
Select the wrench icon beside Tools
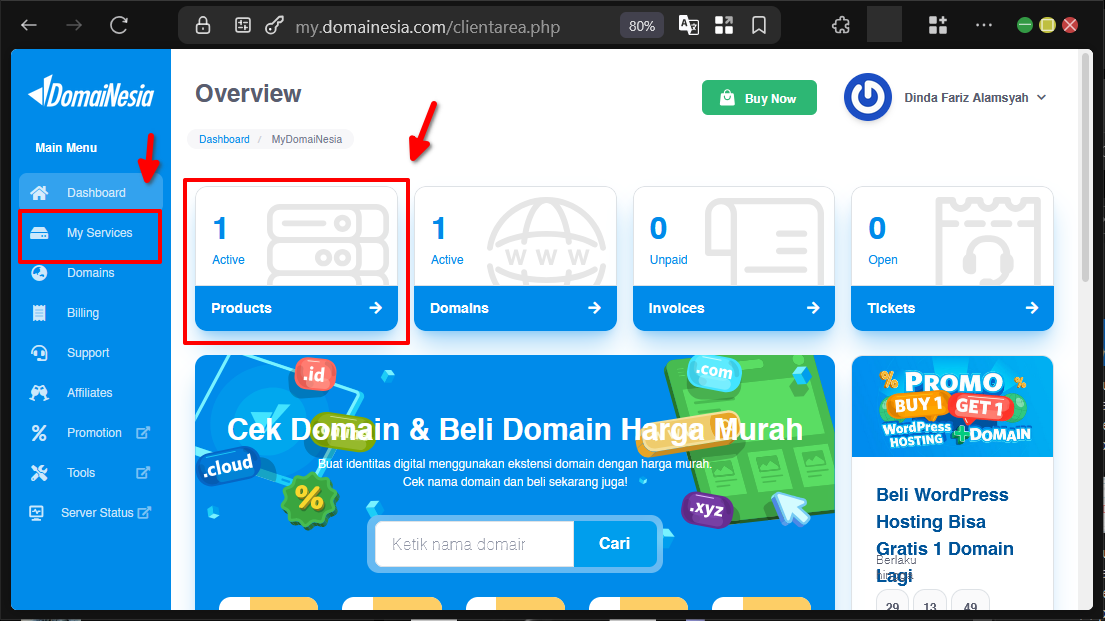coord(37,472)
